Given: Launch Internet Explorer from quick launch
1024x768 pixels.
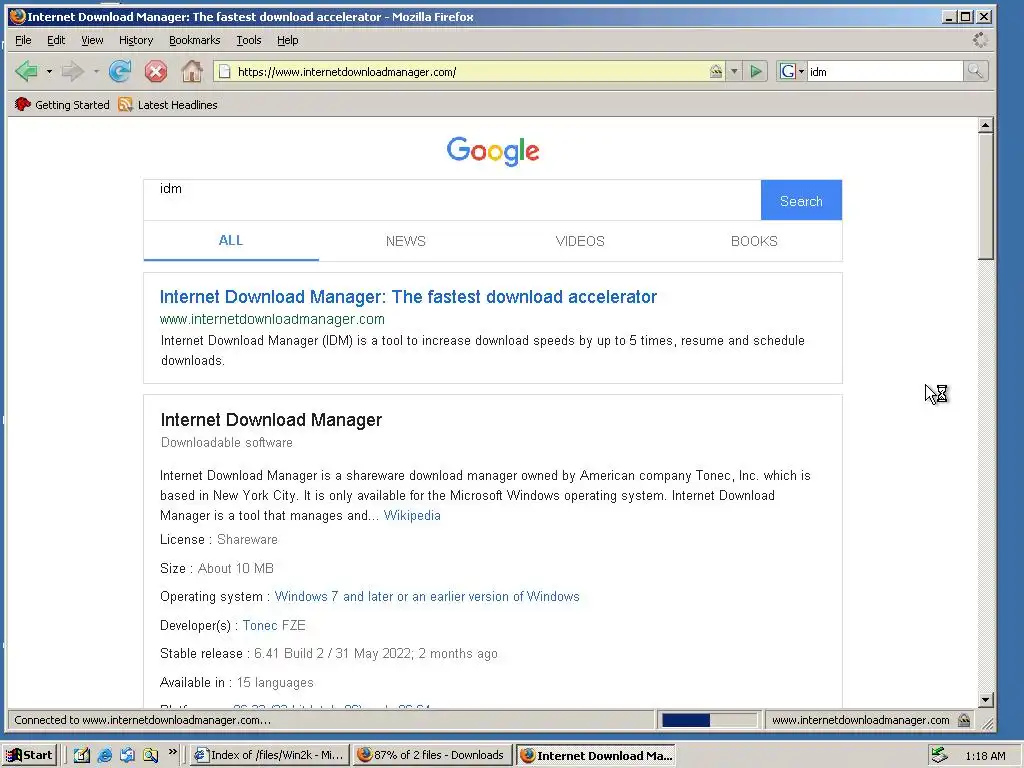Looking at the screenshot, I should tap(104, 755).
